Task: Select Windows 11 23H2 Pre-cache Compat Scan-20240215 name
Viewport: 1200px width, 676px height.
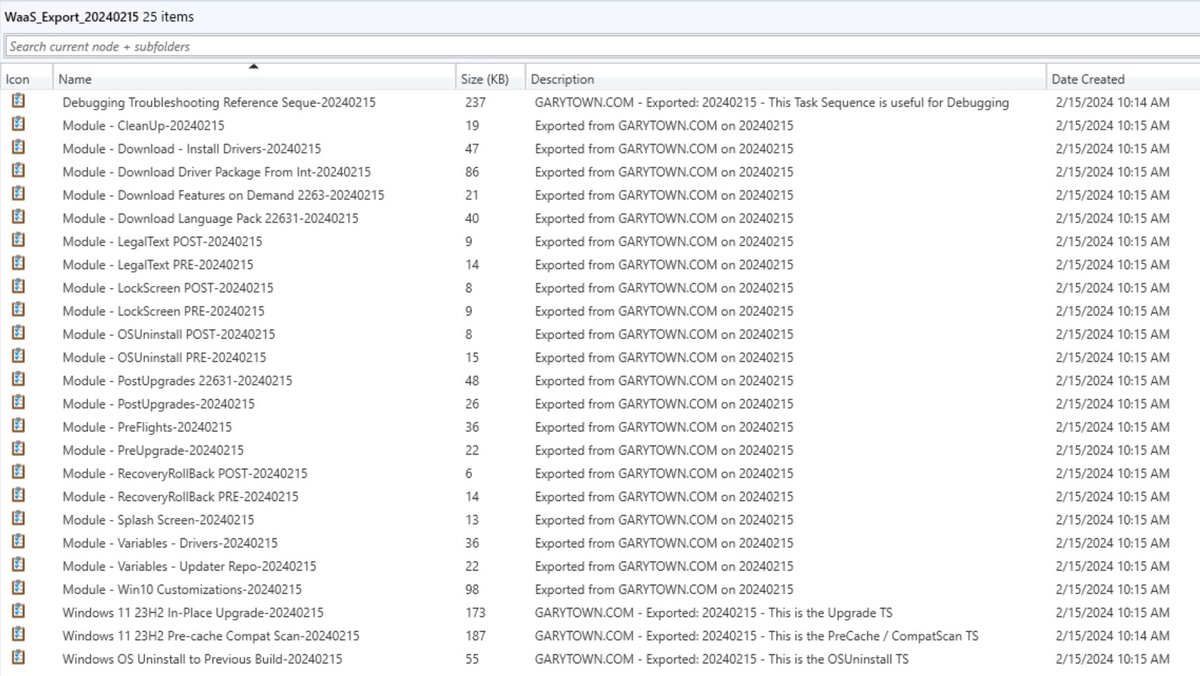Action: click(211, 636)
